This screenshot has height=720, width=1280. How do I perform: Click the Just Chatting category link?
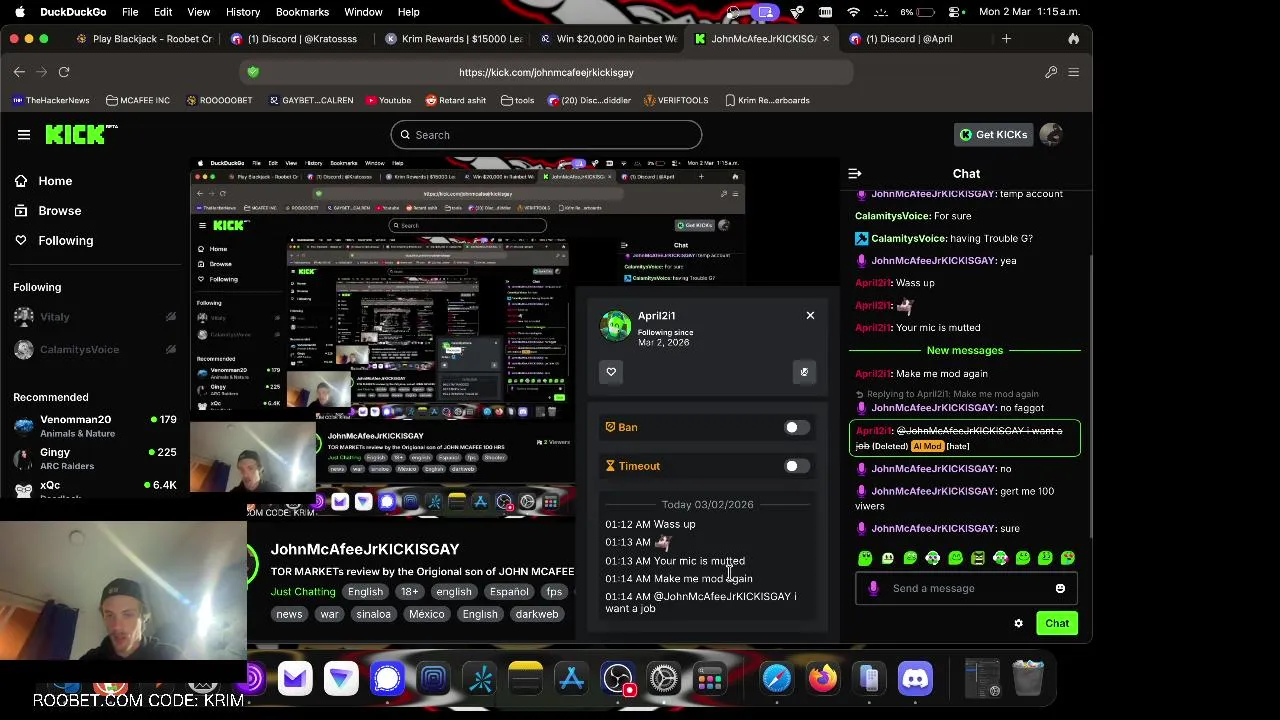(303, 592)
